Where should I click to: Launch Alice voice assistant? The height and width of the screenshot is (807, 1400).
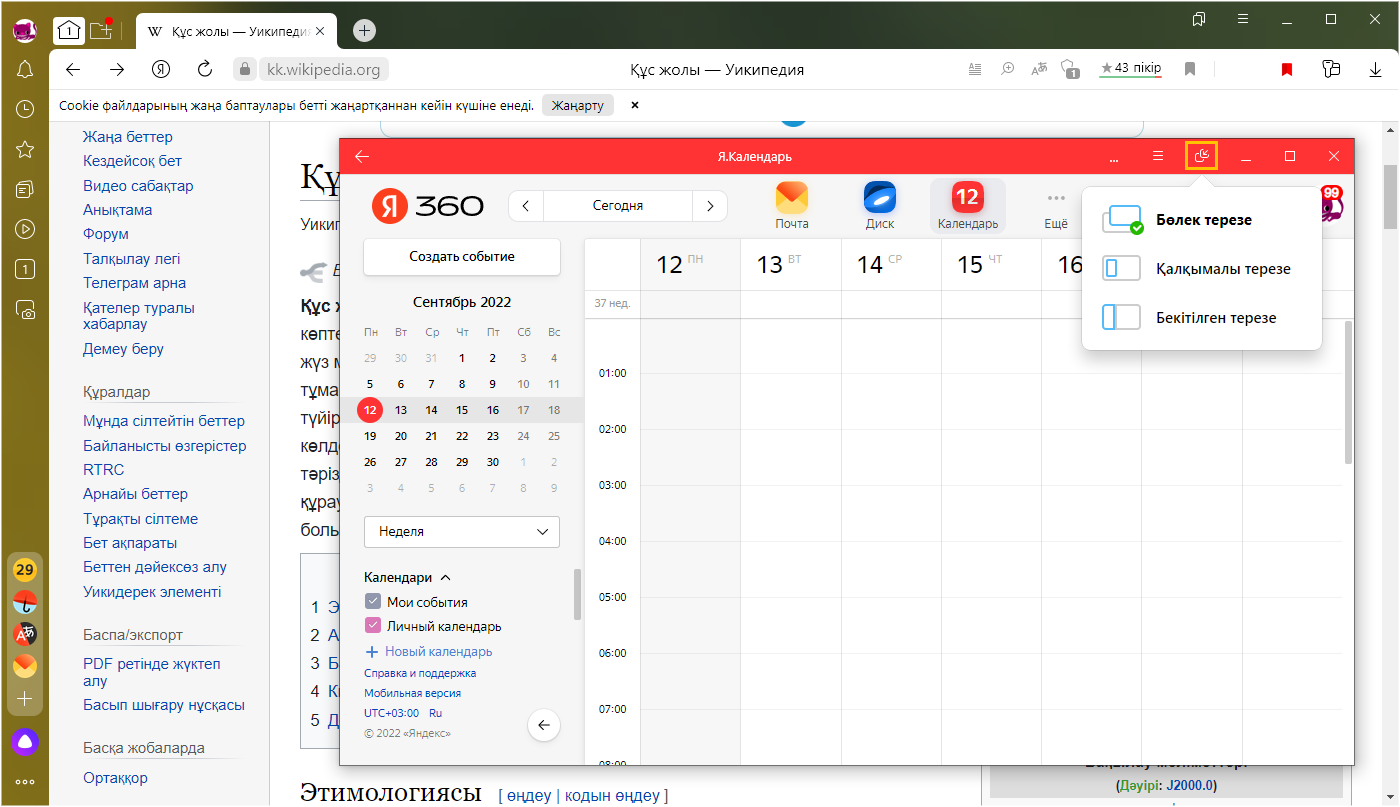coord(25,742)
